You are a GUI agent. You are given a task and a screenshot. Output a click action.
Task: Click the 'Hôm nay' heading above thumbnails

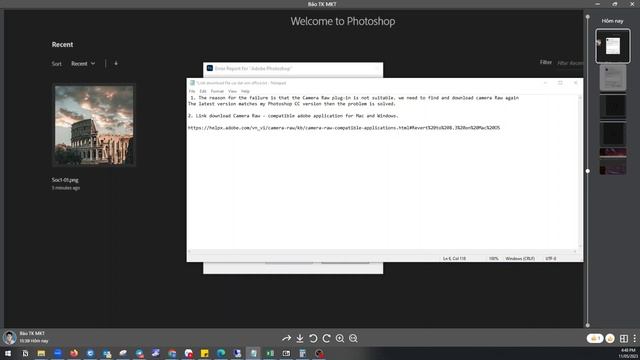click(x=612, y=21)
